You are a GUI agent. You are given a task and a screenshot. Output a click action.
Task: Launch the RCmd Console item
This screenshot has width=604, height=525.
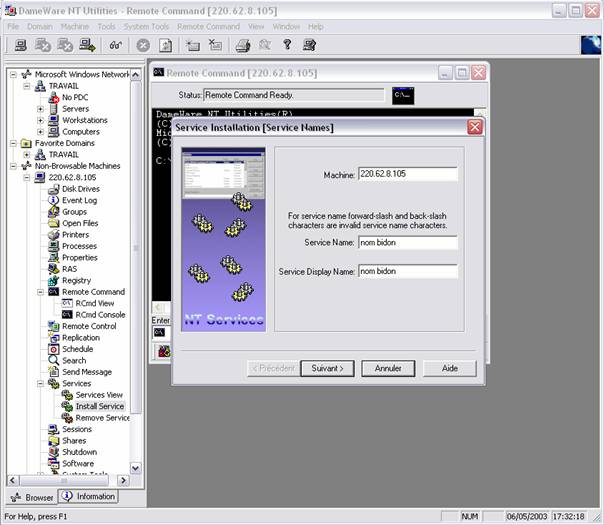100,315
